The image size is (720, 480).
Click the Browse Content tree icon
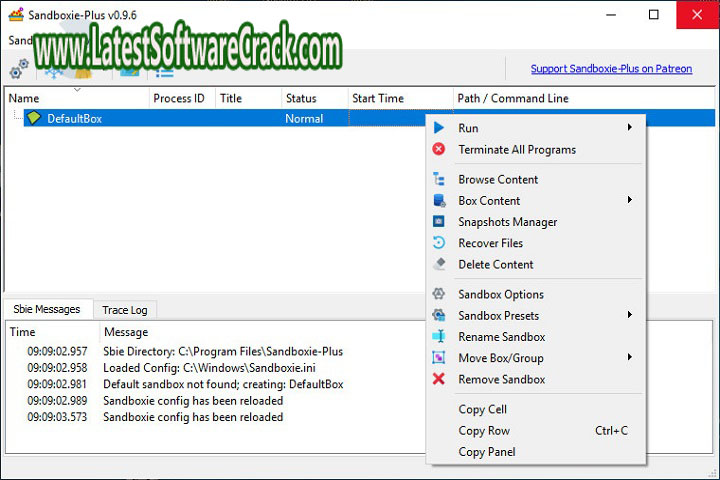439,180
